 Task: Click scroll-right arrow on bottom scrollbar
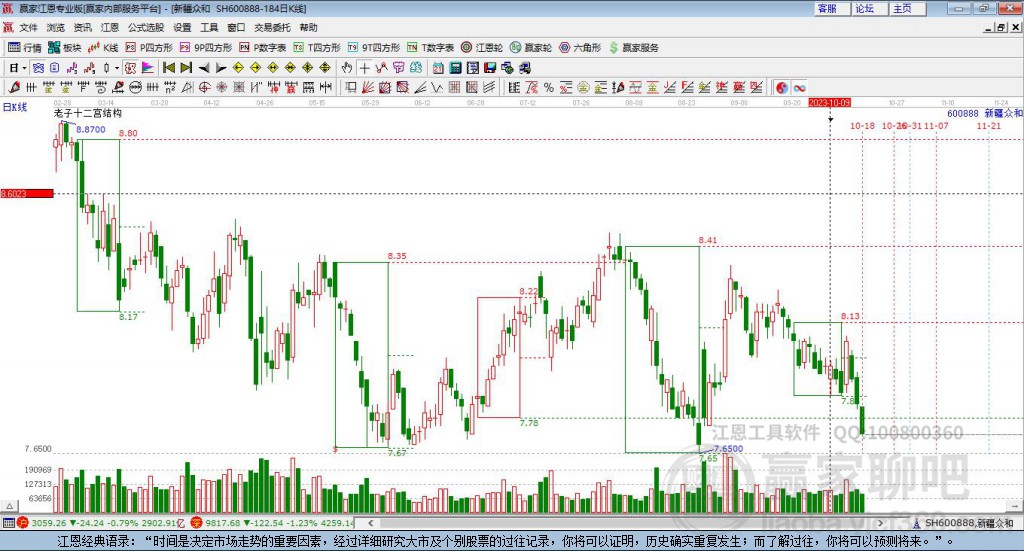coord(880,523)
